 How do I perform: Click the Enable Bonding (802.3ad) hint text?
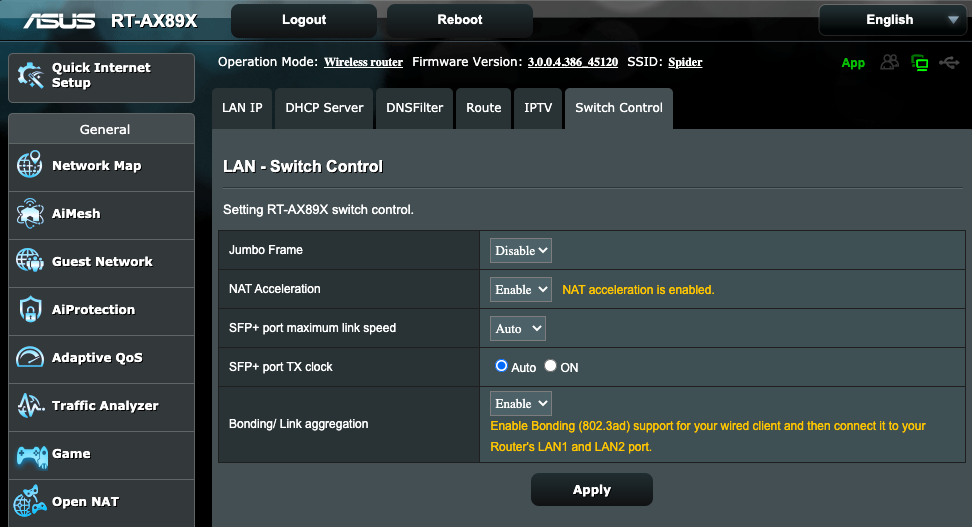707,436
